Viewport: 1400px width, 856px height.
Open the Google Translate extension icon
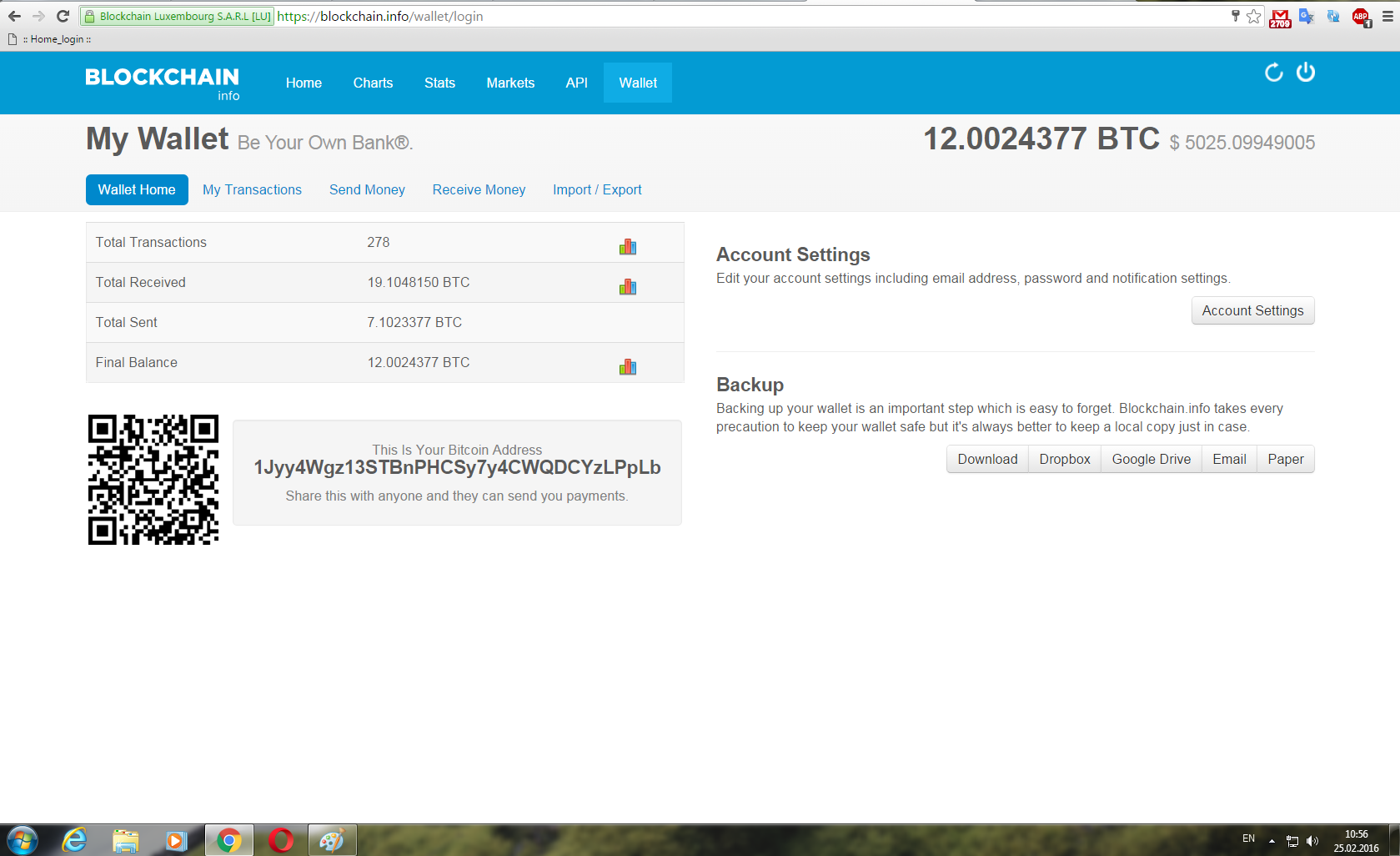tap(1307, 17)
